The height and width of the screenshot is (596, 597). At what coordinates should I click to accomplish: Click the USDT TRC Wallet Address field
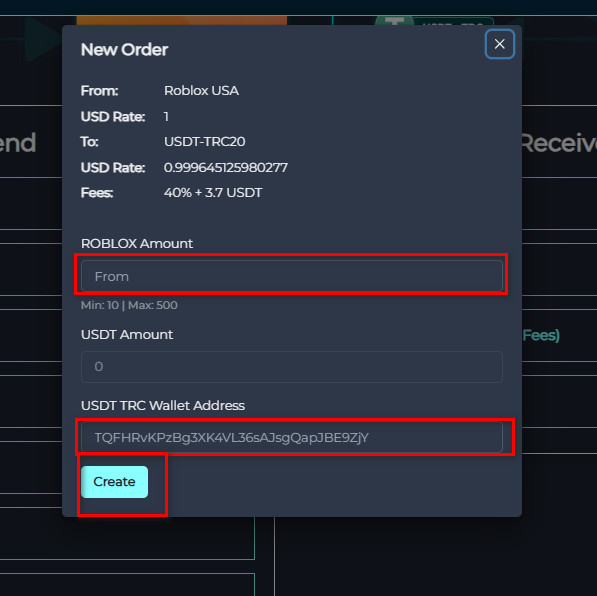pyautogui.click(x=292, y=437)
